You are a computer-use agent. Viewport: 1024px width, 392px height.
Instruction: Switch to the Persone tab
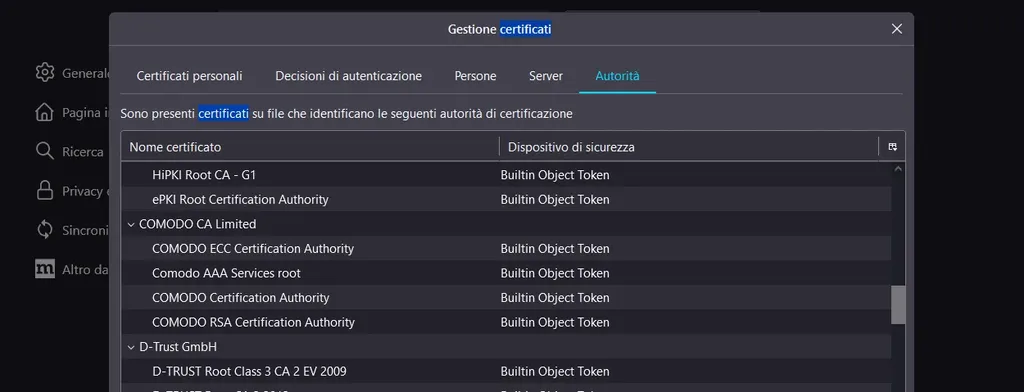[475, 76]
